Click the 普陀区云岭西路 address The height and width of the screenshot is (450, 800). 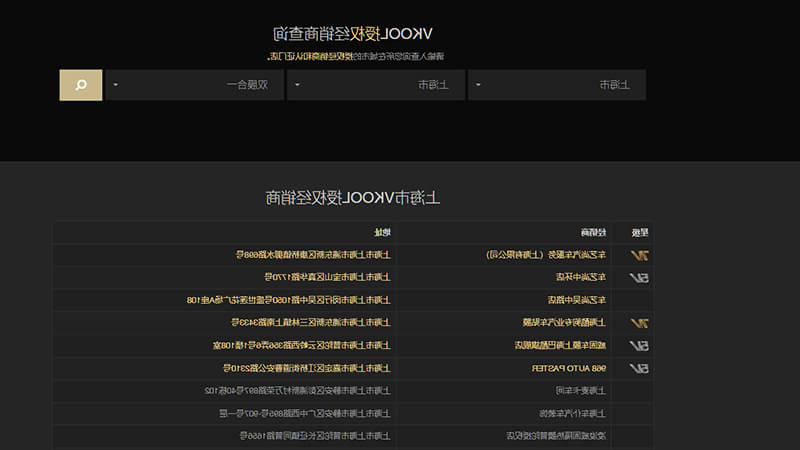[x=302, y=345]
